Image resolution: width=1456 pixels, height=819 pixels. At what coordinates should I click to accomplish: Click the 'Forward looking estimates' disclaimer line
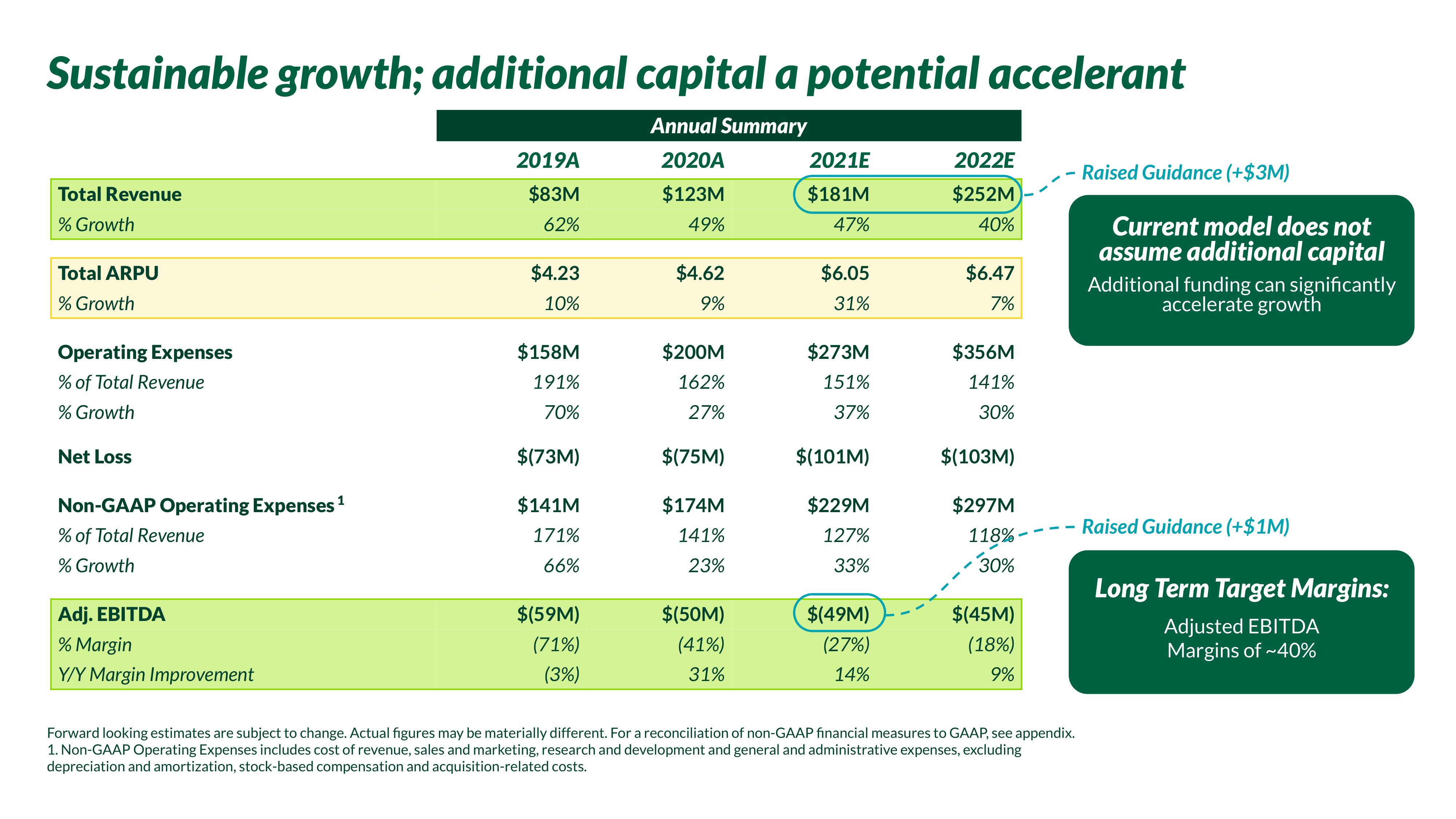tap(561, 734)
